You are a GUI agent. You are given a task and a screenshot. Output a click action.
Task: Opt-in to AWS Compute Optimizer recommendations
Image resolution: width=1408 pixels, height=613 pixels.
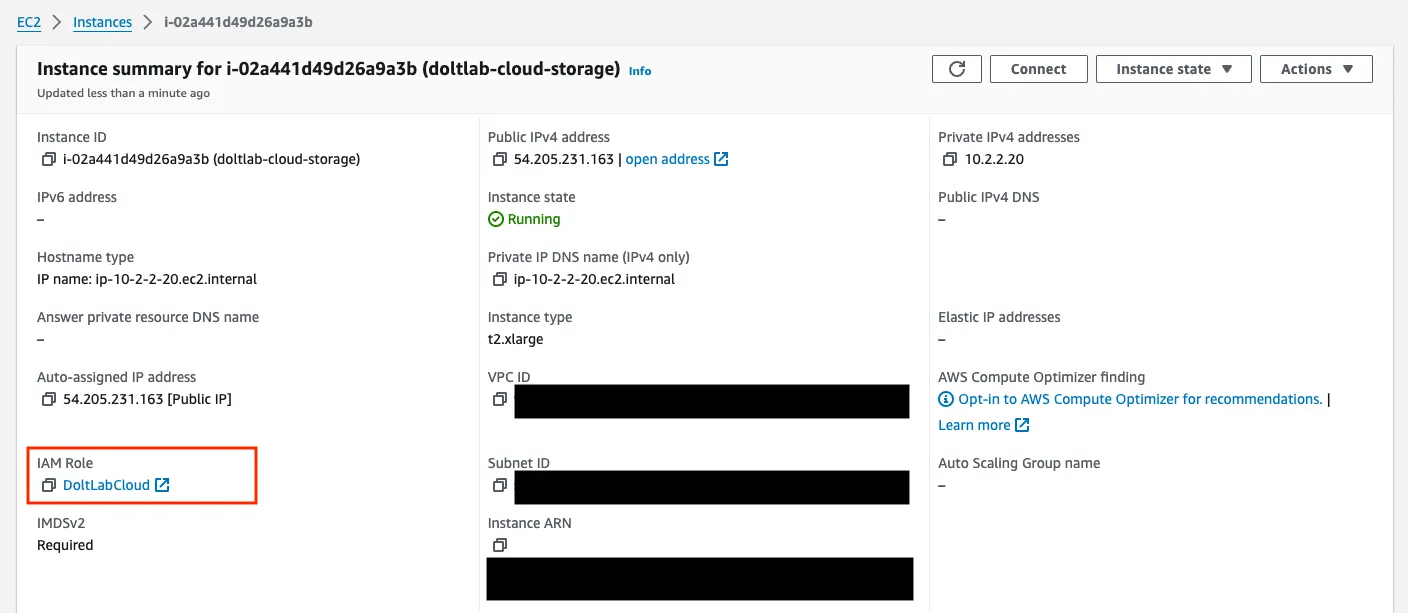click(1139, 399)
